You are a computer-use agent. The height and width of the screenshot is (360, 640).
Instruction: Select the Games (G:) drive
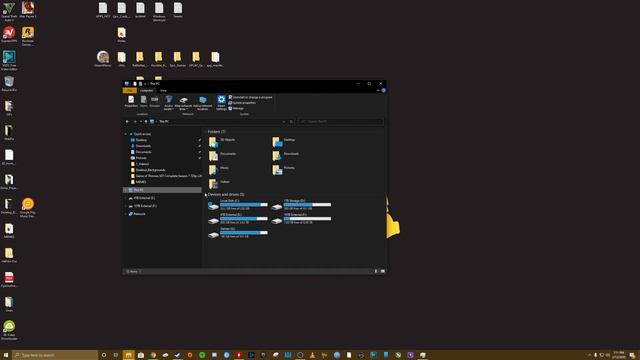point(238,232)
